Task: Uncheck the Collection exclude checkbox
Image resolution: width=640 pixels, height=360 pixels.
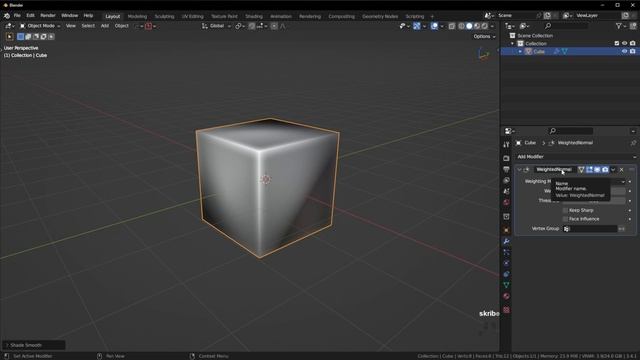Action: [617, 43]
